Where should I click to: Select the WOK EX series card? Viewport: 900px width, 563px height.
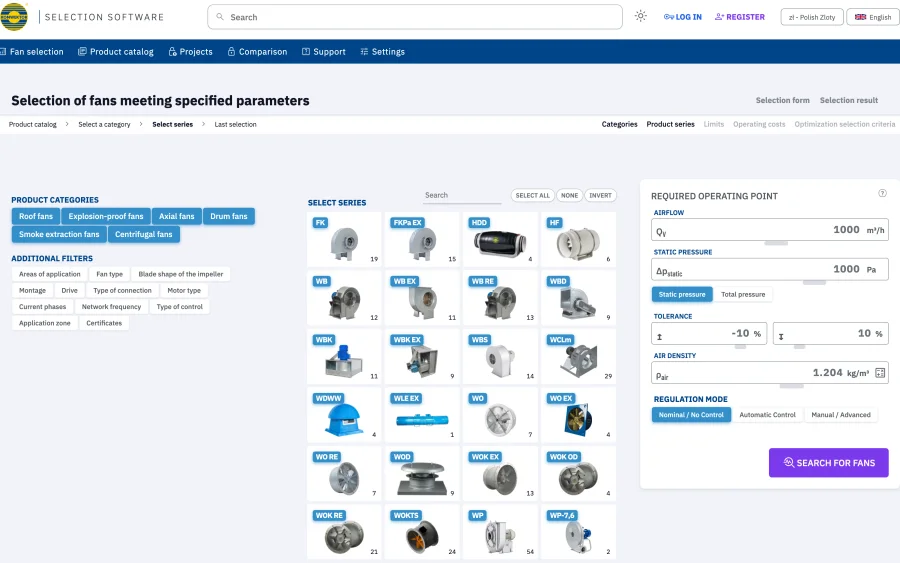point(500,473)
